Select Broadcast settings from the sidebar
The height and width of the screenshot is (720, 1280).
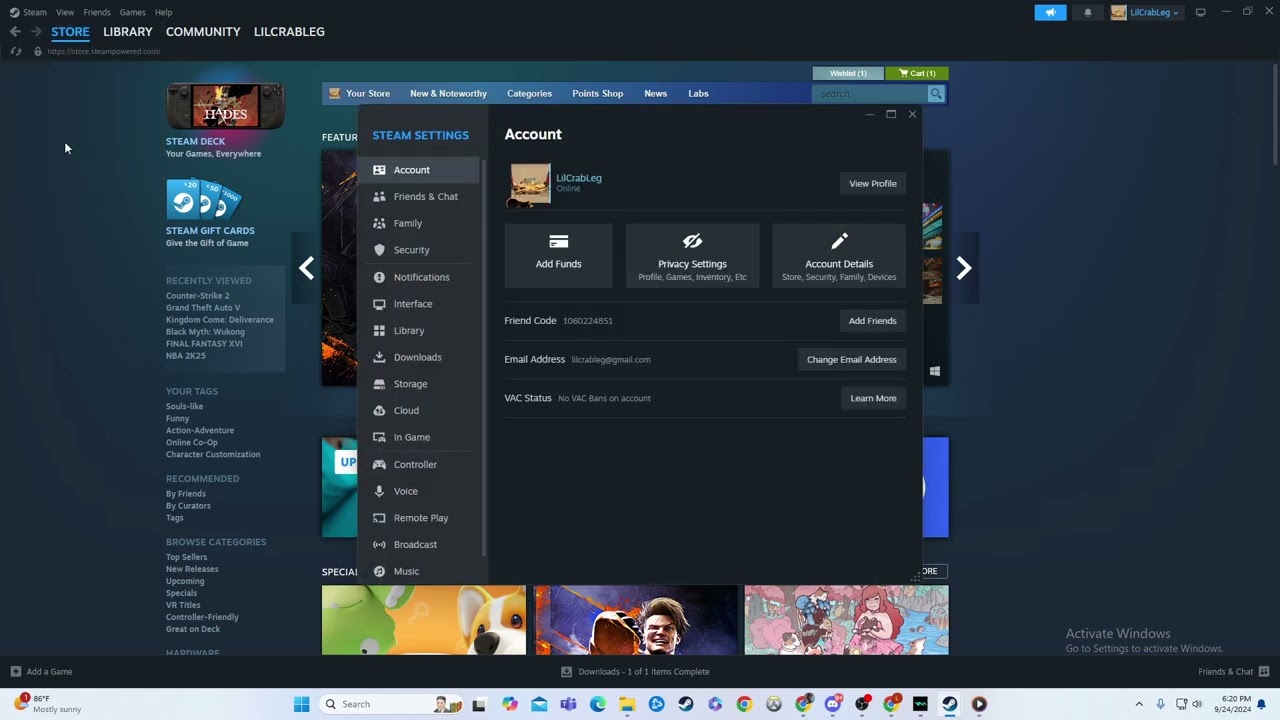tap(415, 544)
